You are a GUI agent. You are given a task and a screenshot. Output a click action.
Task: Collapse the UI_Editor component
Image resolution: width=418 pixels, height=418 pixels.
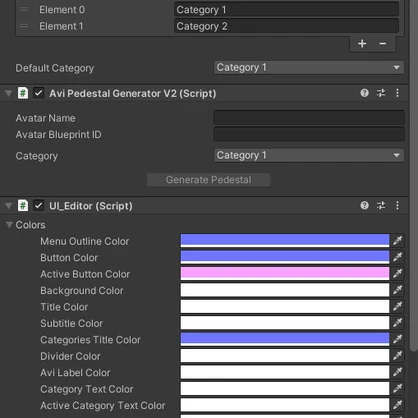click(x=9, y=206)
